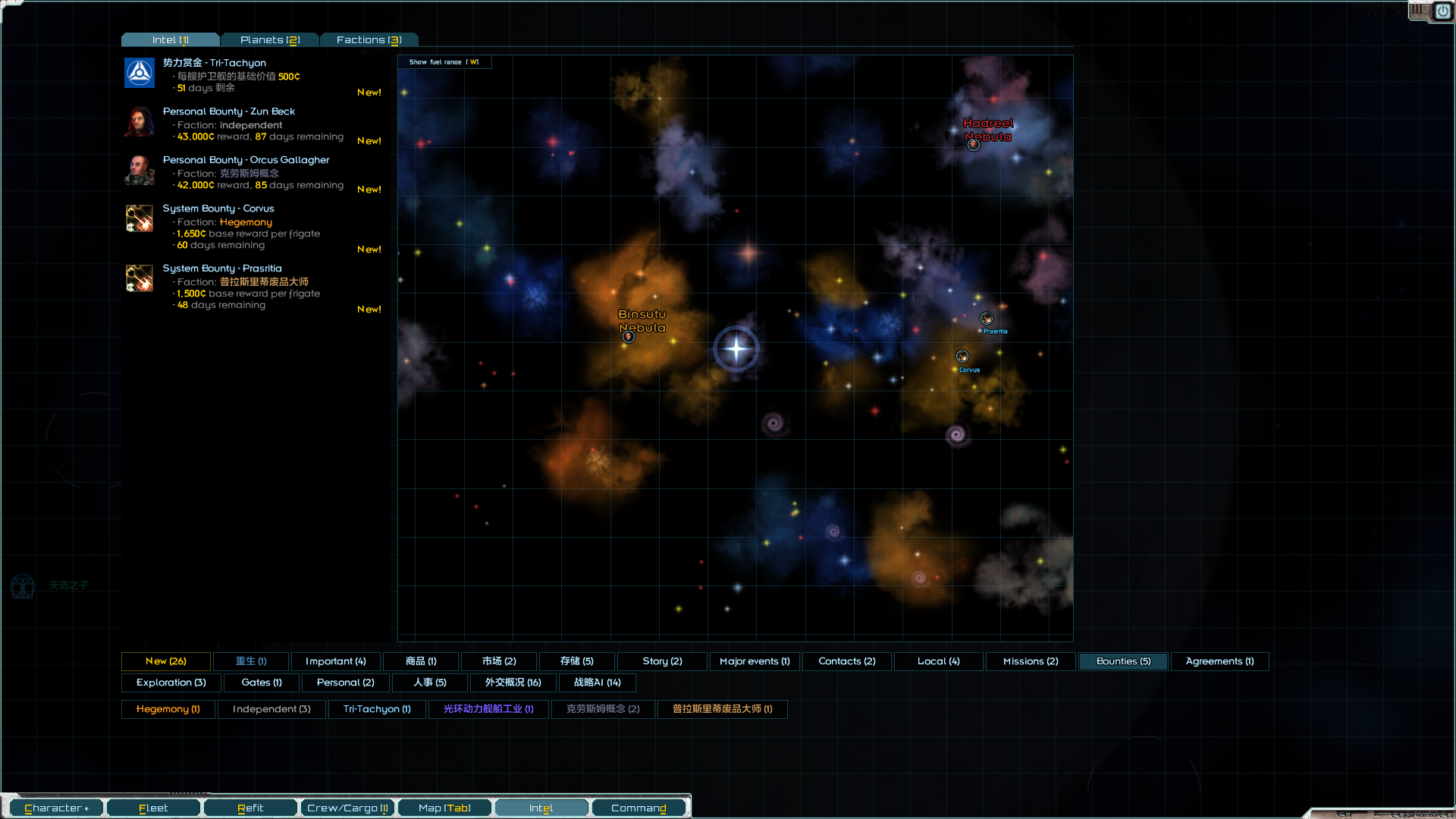Image resolution: width=1456 pixels, height=819 pixels.
Task: Enable Show fuel range on the map
Action: pos(444,61)
